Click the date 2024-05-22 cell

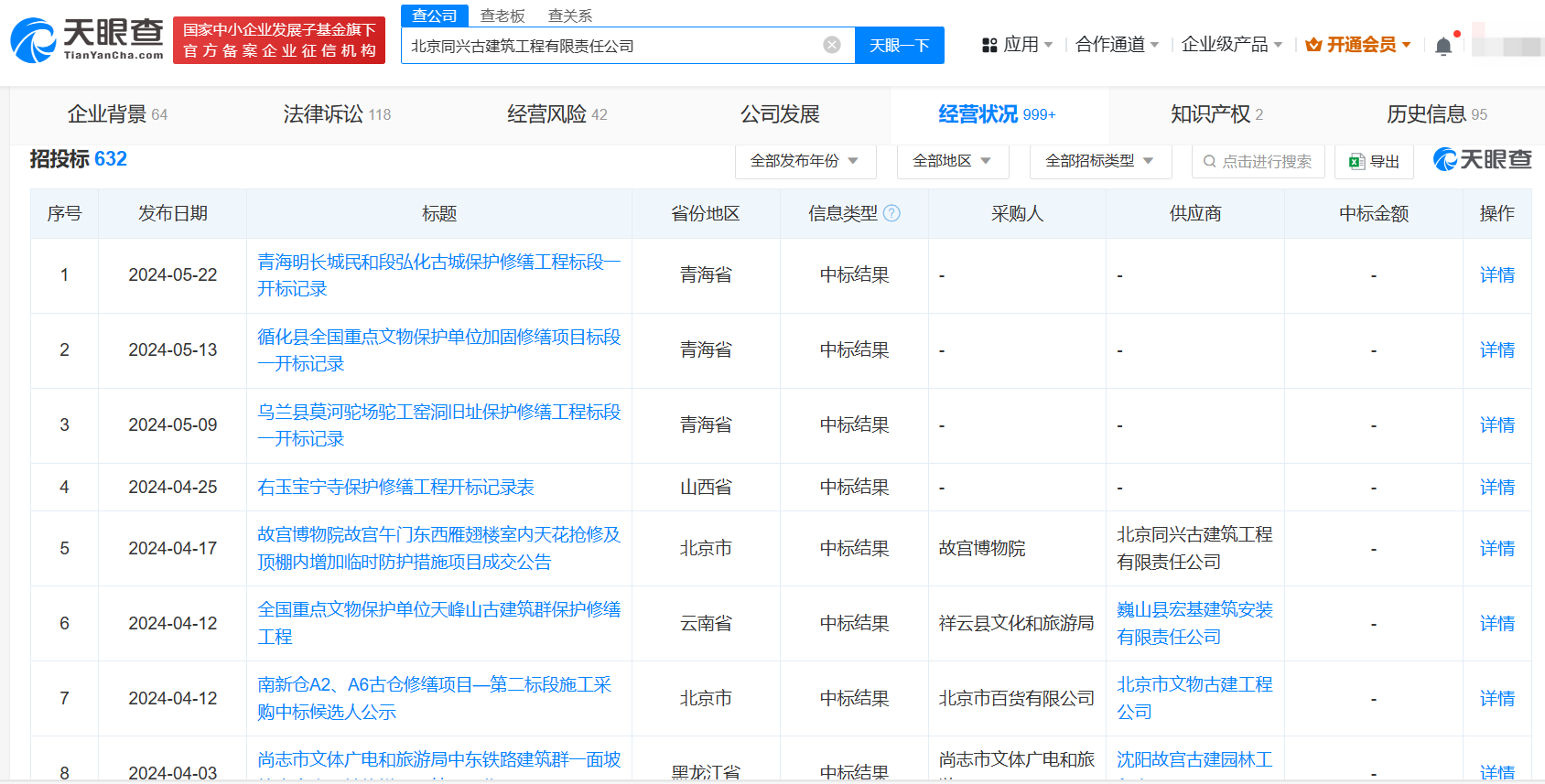point(173,275)
